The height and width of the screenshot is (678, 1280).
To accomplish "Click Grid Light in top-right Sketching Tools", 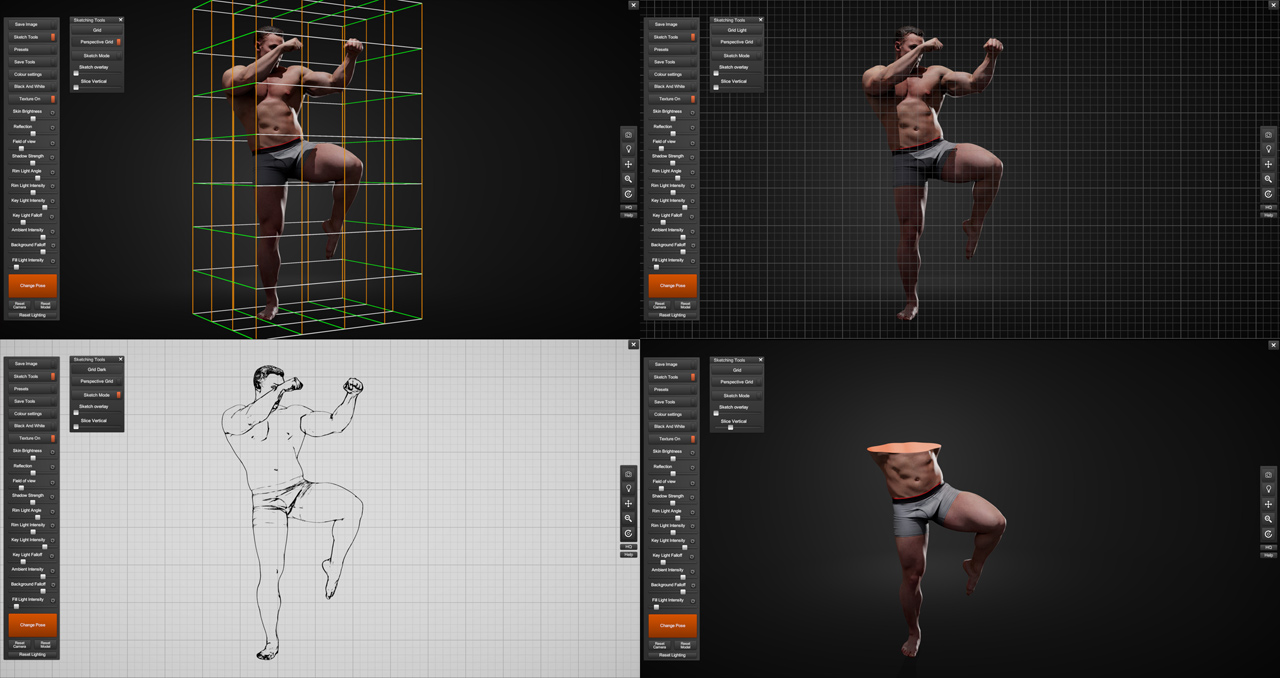I will tap(737, 30).
